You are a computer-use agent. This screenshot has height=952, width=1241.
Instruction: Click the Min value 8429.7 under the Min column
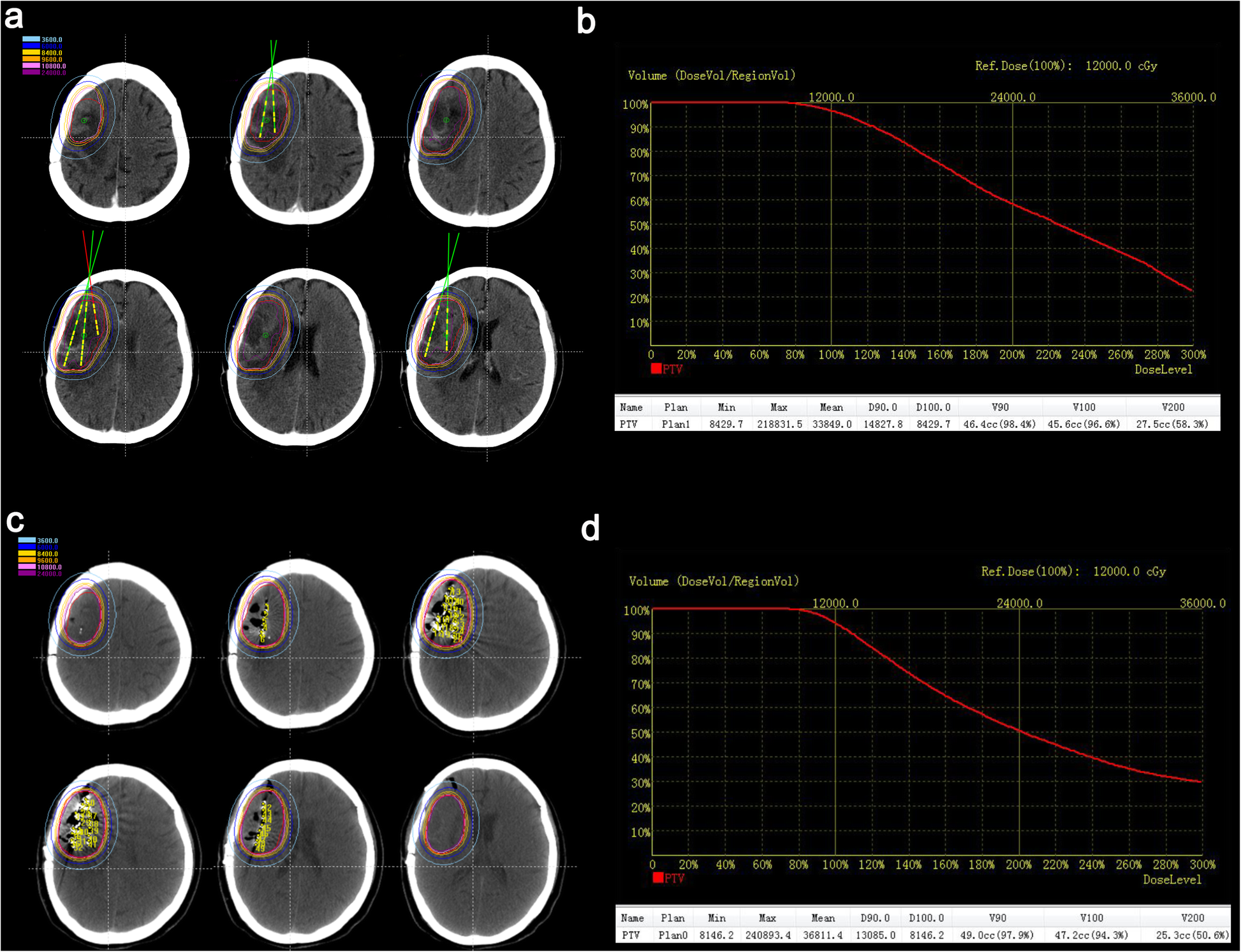tap(726, 424)
